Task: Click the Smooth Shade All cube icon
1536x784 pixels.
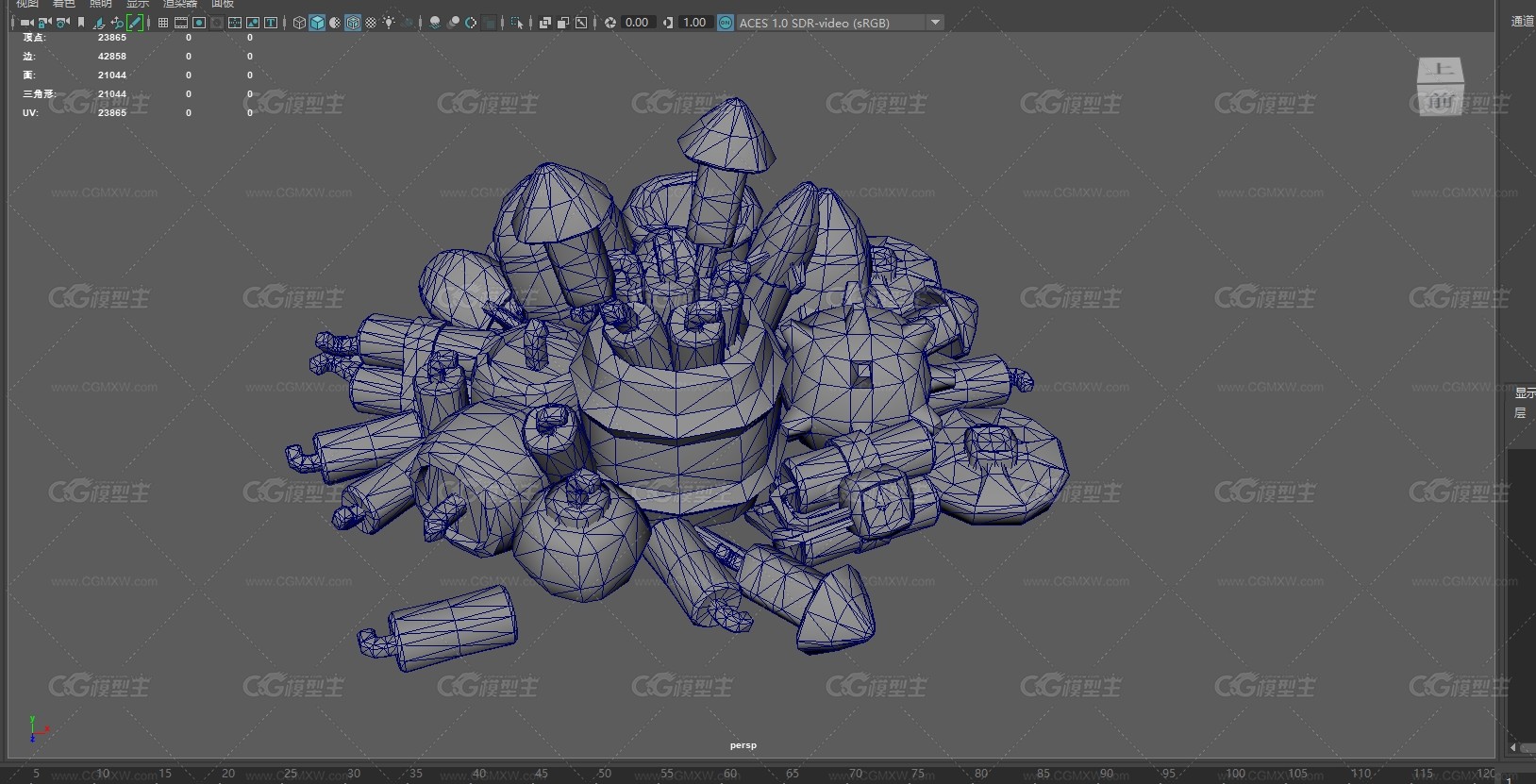Action: [x=317, y=23]
